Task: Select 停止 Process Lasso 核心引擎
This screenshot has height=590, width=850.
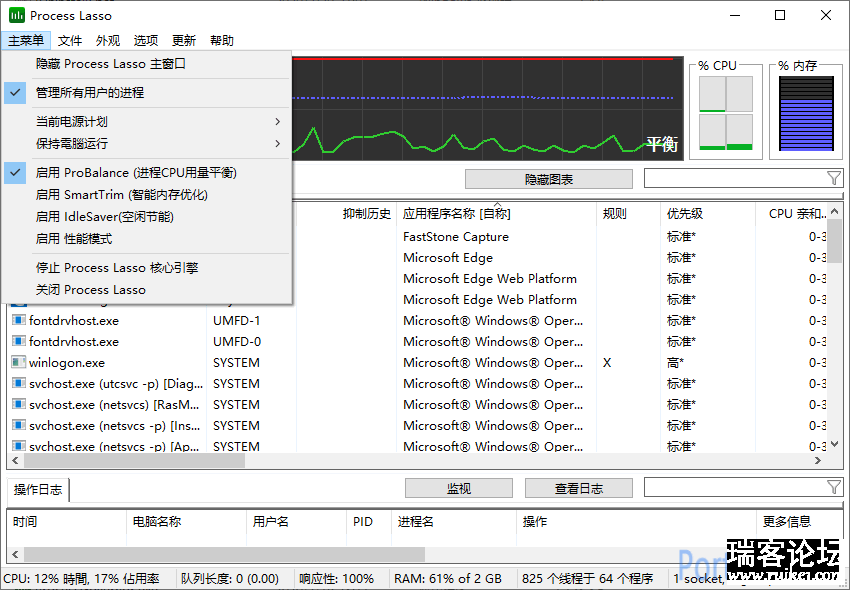Action: coord(147,268)
